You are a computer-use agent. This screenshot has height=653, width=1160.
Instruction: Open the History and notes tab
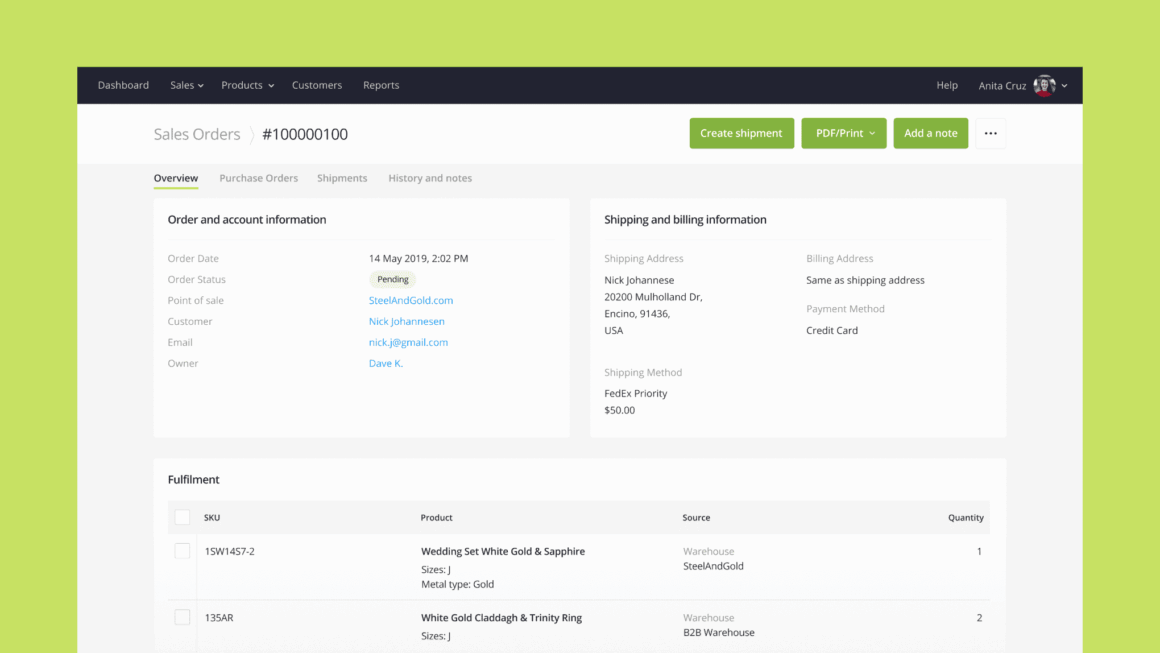coord(430,178)
